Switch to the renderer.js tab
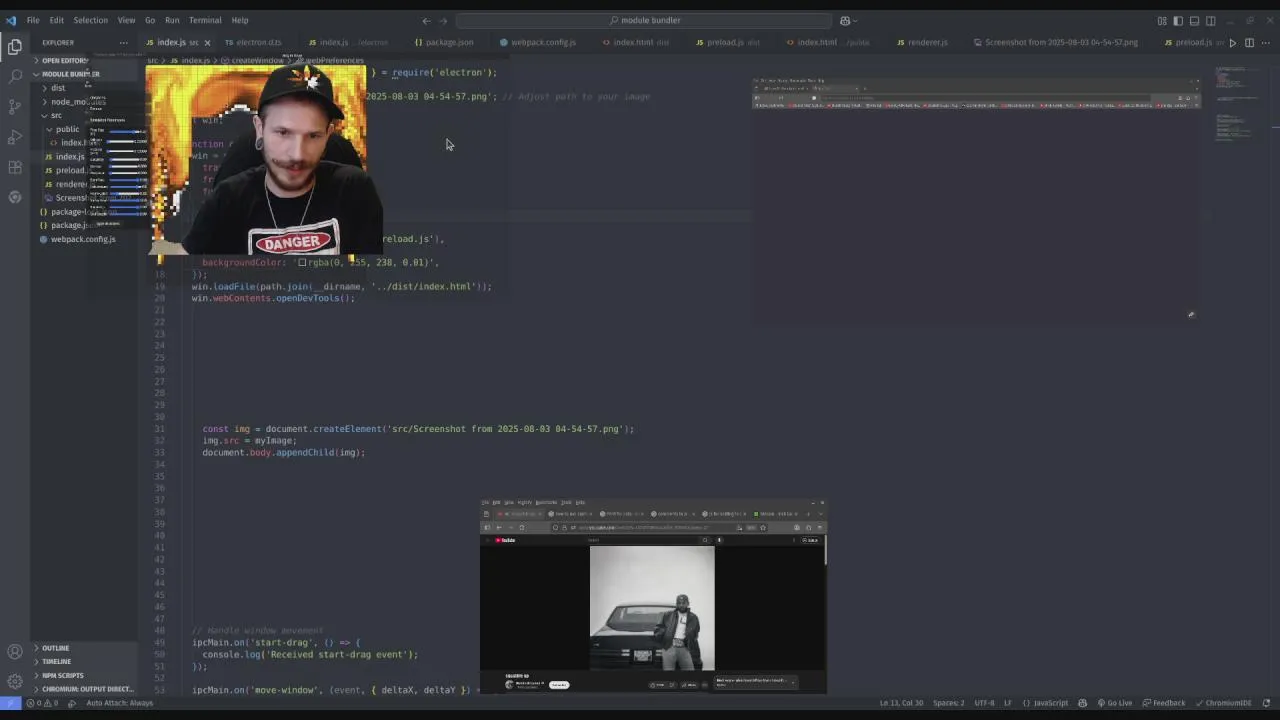This screenshot has height=720, width=1280. [x=922, y=42]
